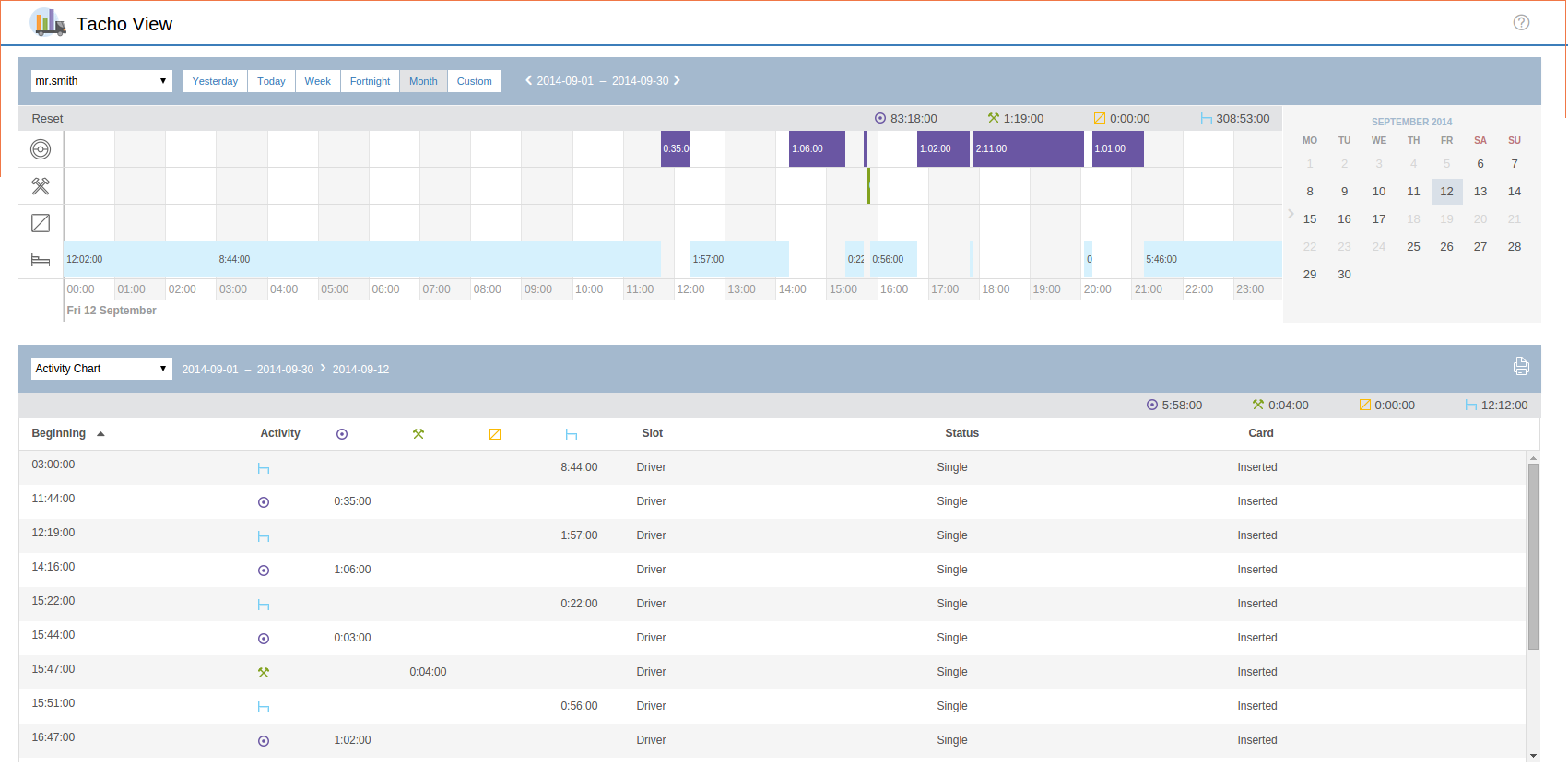1568x765 pixels.
Task: Go to previous date range arrow
Action: point(528,80)
